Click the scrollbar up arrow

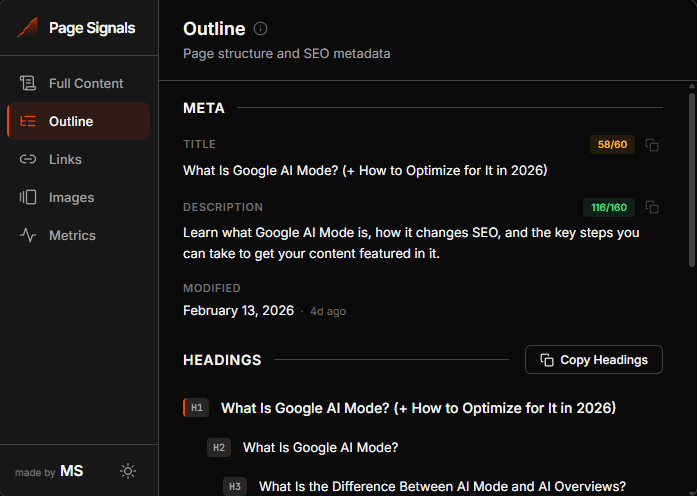[692, 86]
